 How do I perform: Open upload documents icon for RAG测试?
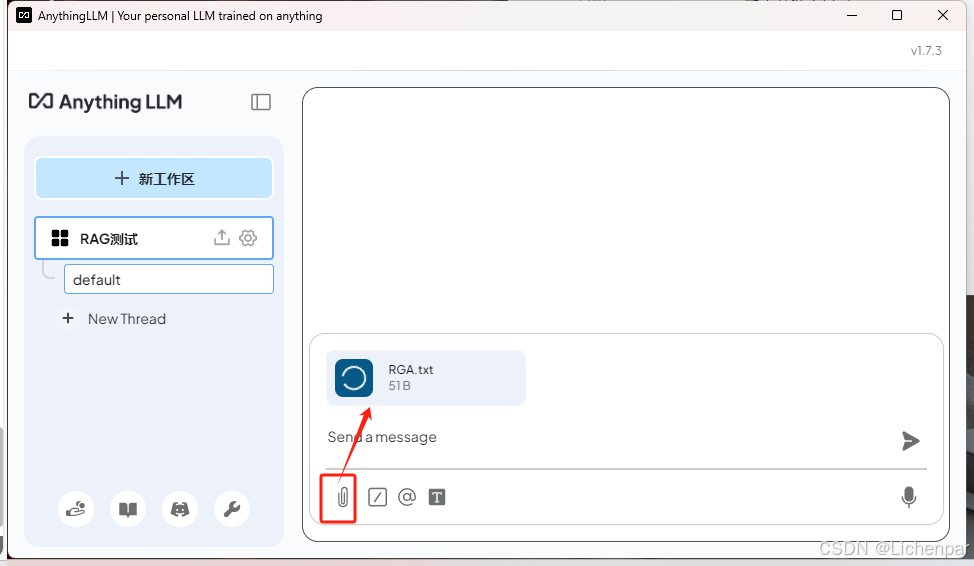click(222, 237)
